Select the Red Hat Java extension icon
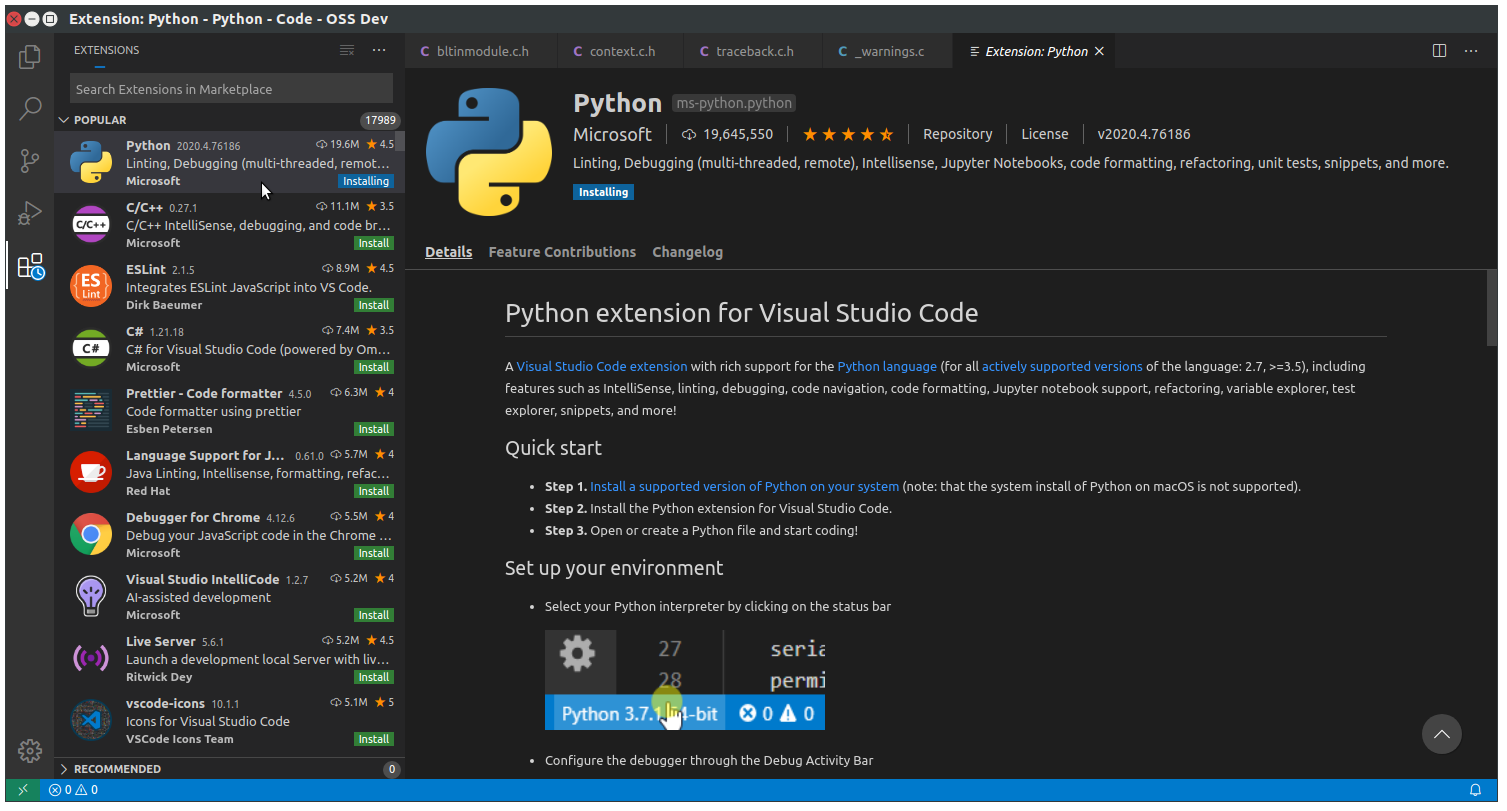The image size is (1507, 811). pyautogui.click(x=91, y=473)
